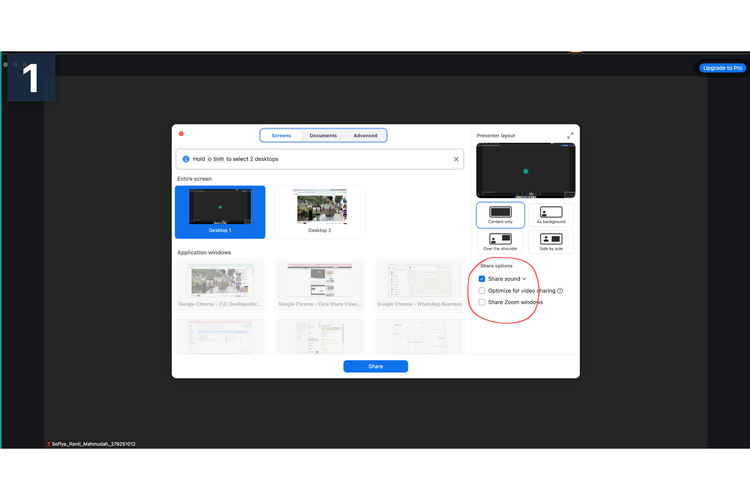Click the presenter layout preview image
Viewport: 750px width, 500px height.
(526, 170)
